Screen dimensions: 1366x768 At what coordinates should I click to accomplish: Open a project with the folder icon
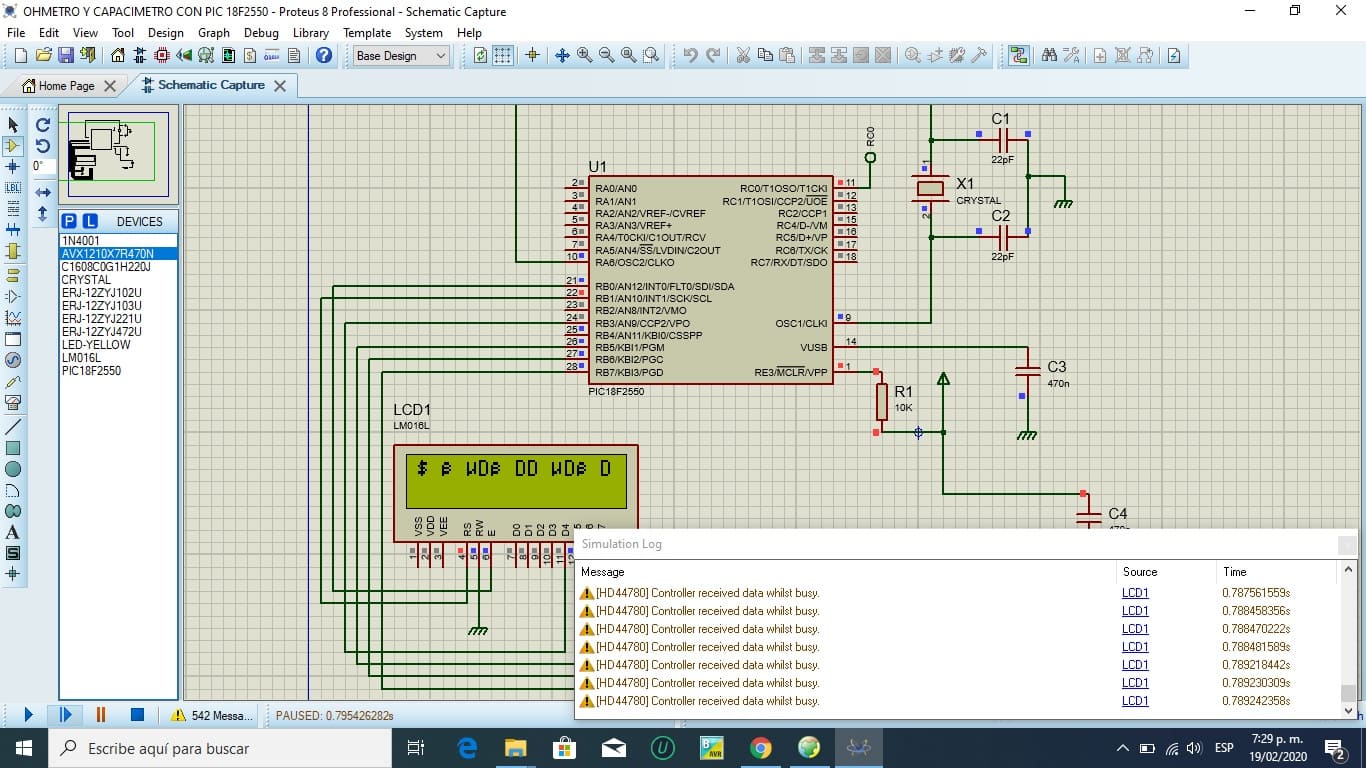pos(44,56)
